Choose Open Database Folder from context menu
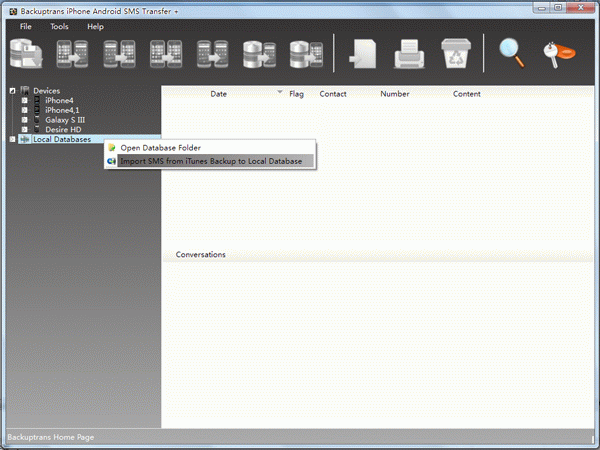Viewport: 600px width, 450px height. 210,148
